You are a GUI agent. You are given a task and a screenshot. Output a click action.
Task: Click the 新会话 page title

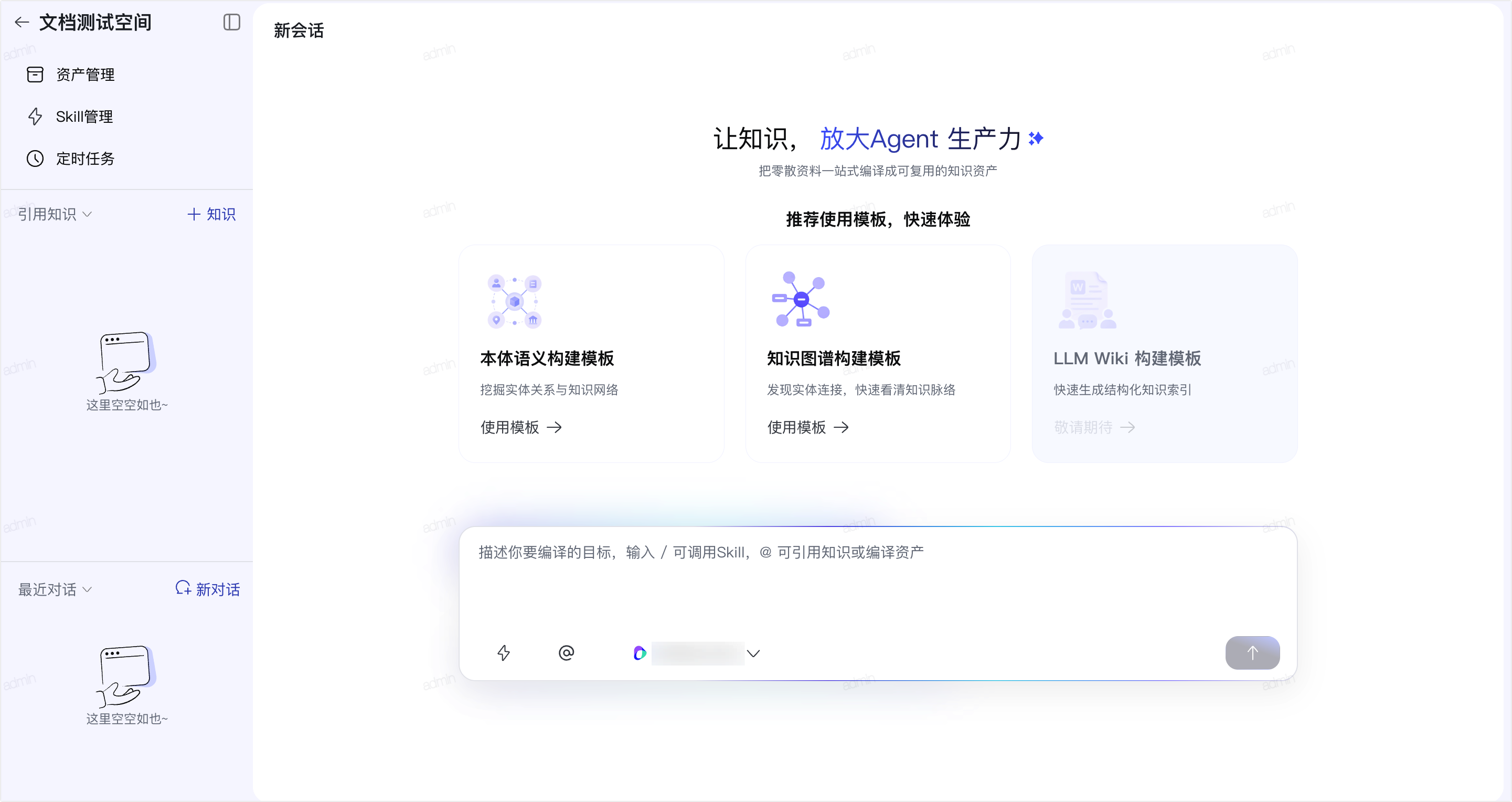coord(299,30)
